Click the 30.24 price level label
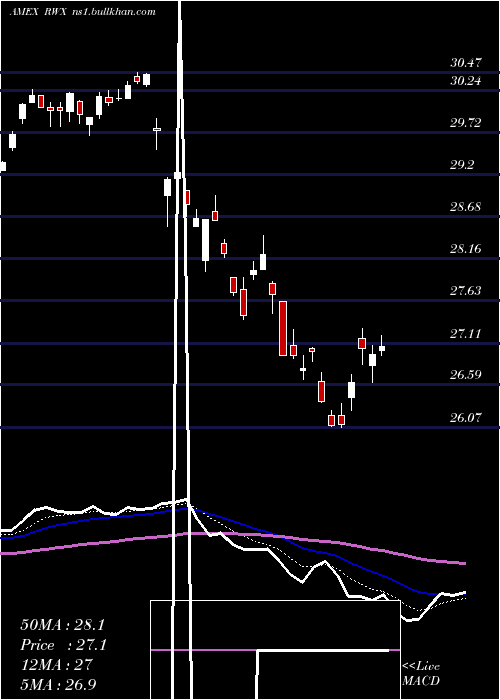Screen dimensions: 500x700 tap(466, 81)
